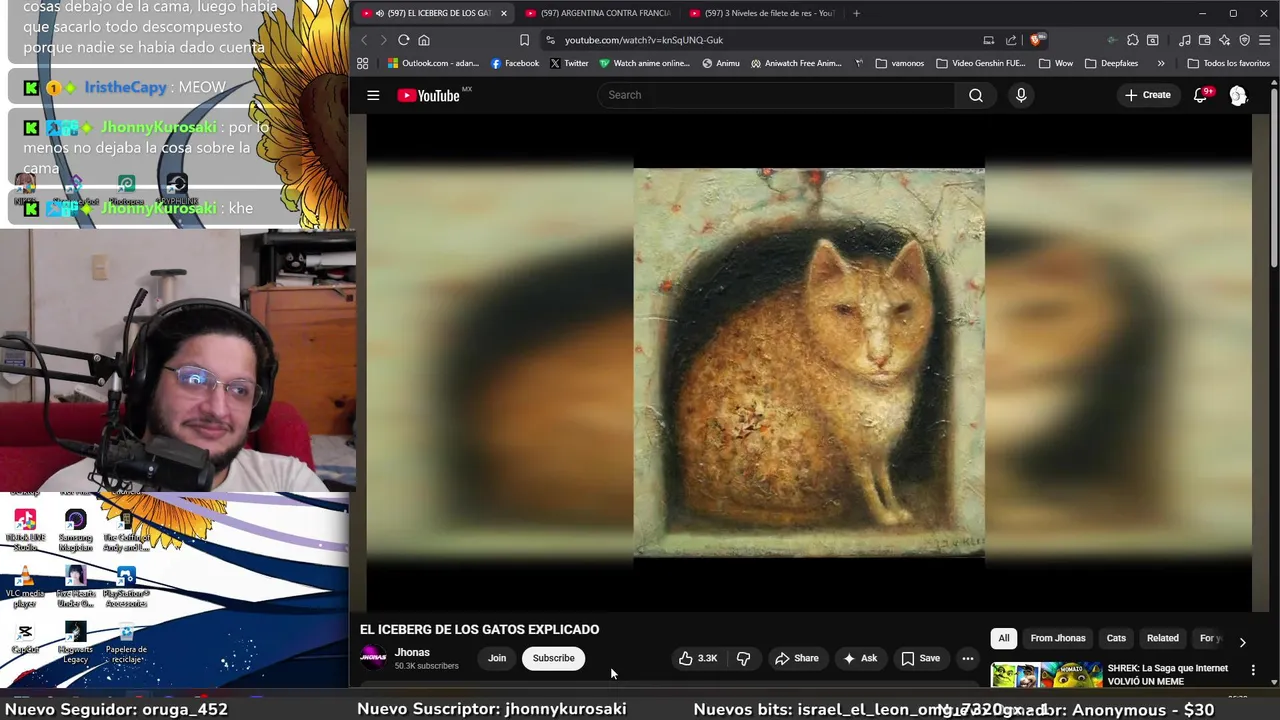Click the browser address bar URL

pyautogui.click(x=643, y=40)
